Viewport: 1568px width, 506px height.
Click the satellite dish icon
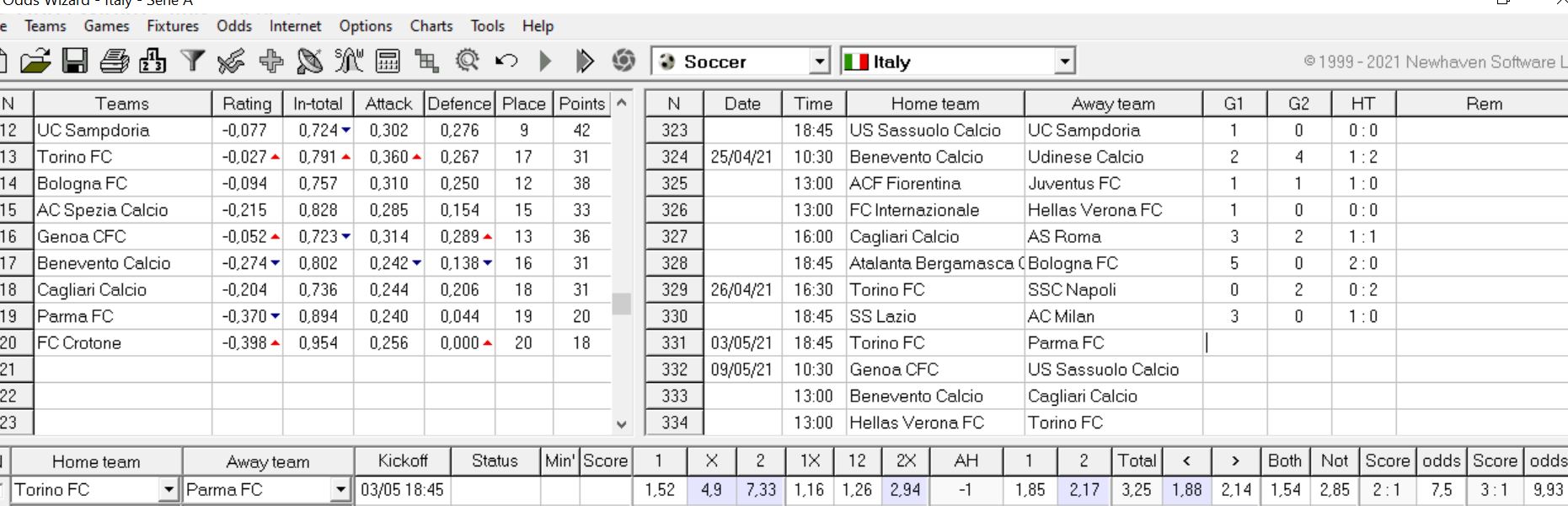[x=310, y=61]
